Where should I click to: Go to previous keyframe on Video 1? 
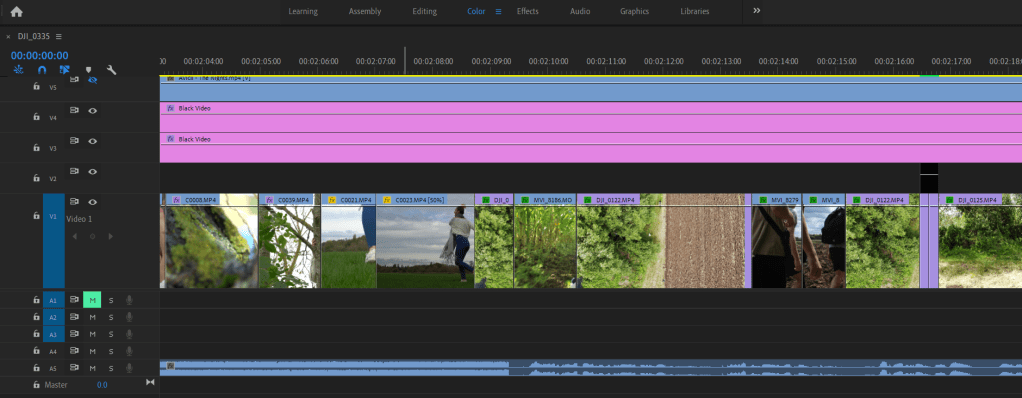[x=75, y=236]
